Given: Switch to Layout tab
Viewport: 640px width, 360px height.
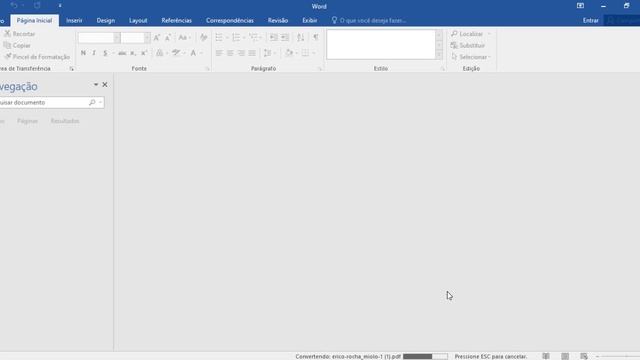Looking at the screenshot, I should 138,20.
